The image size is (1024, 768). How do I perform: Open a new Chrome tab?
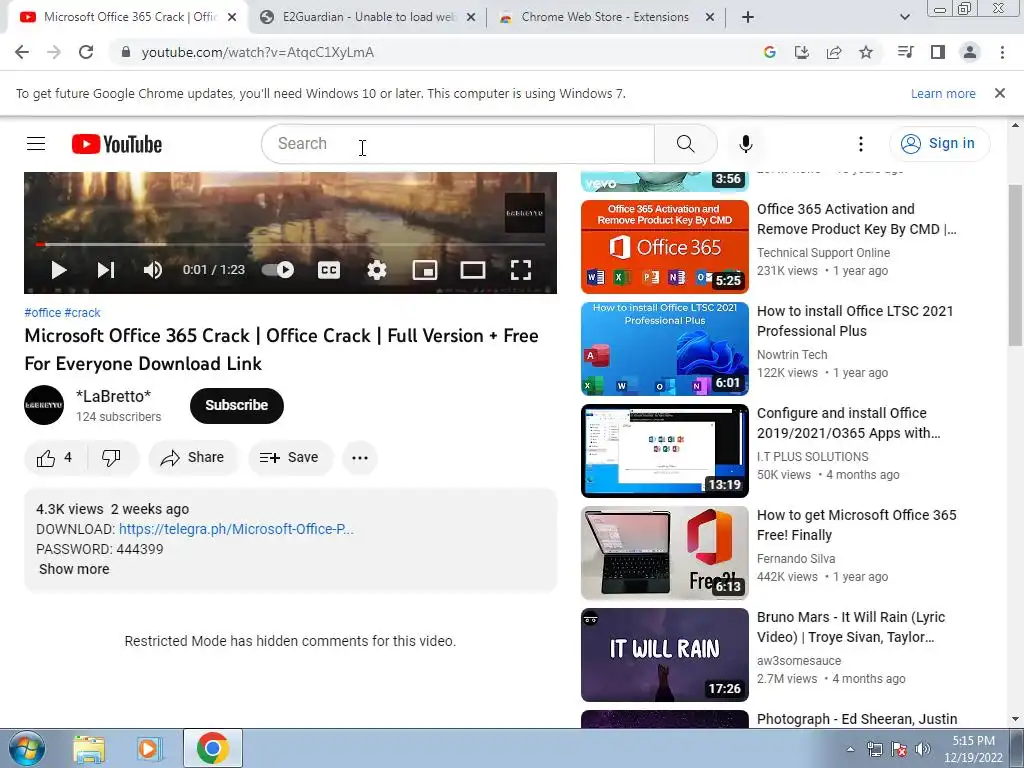[x=748, y=17]
